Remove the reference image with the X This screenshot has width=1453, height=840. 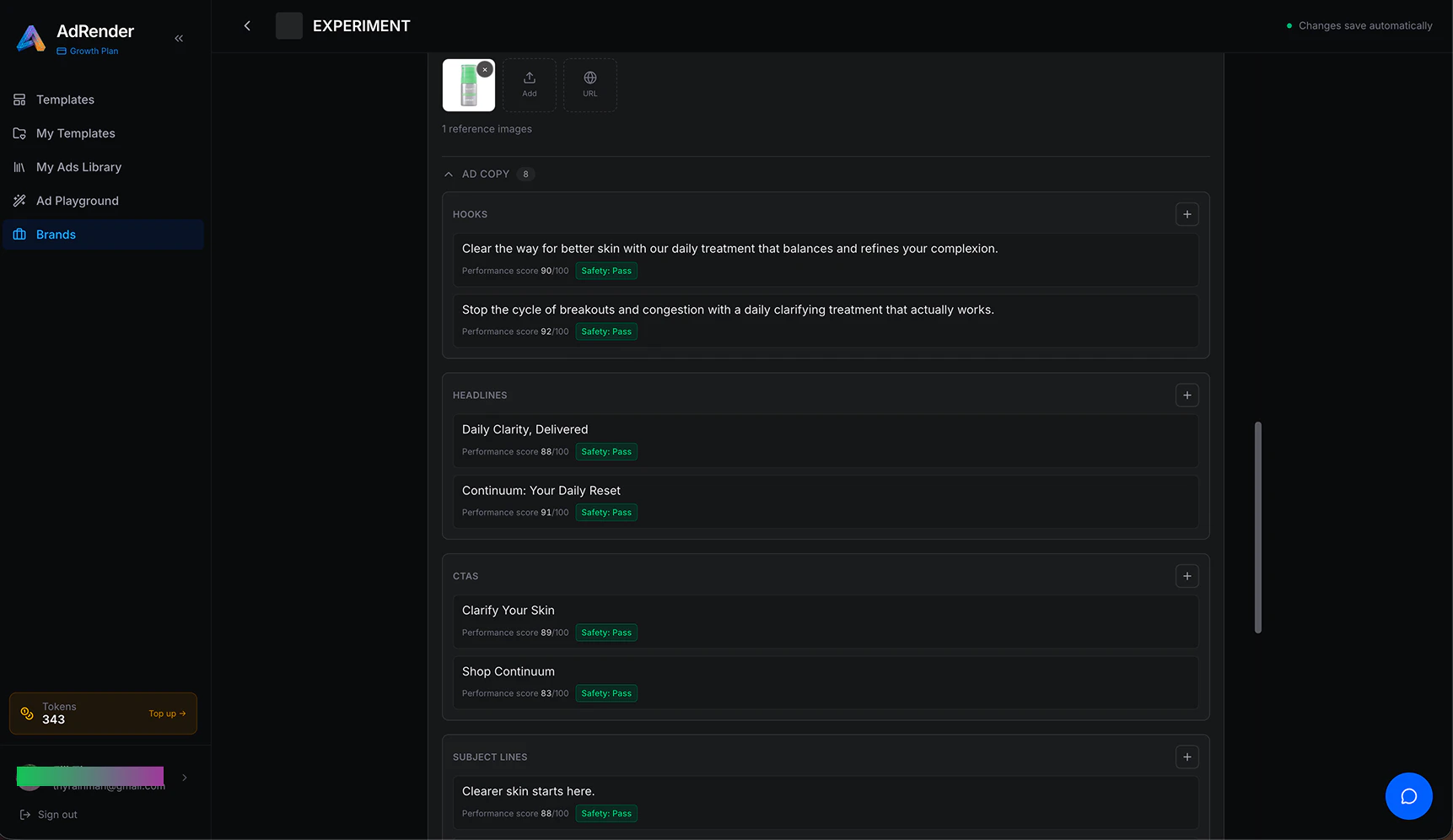(485, 70)
